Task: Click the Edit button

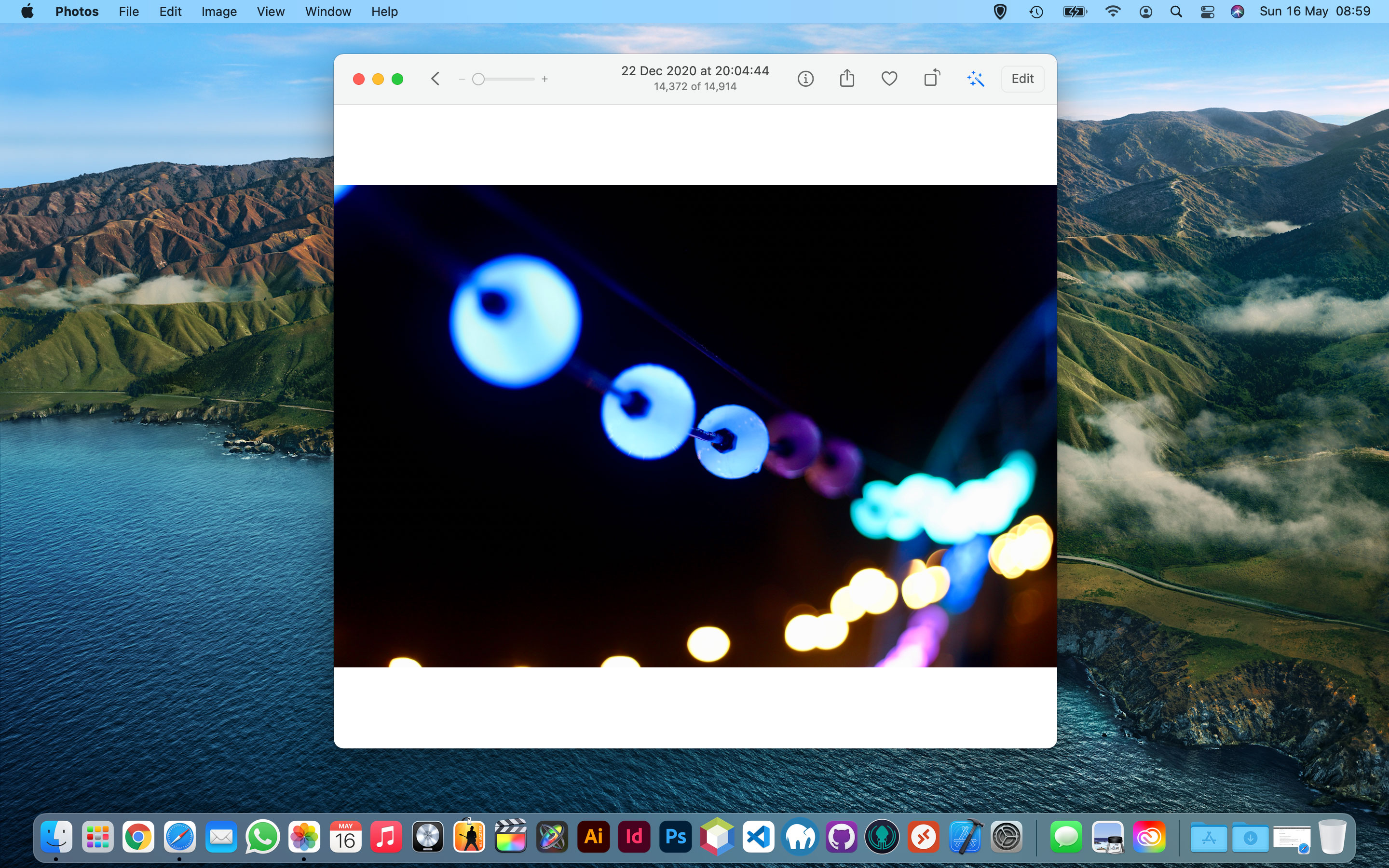Action: pyautogui.click(x=1022, y=79)
